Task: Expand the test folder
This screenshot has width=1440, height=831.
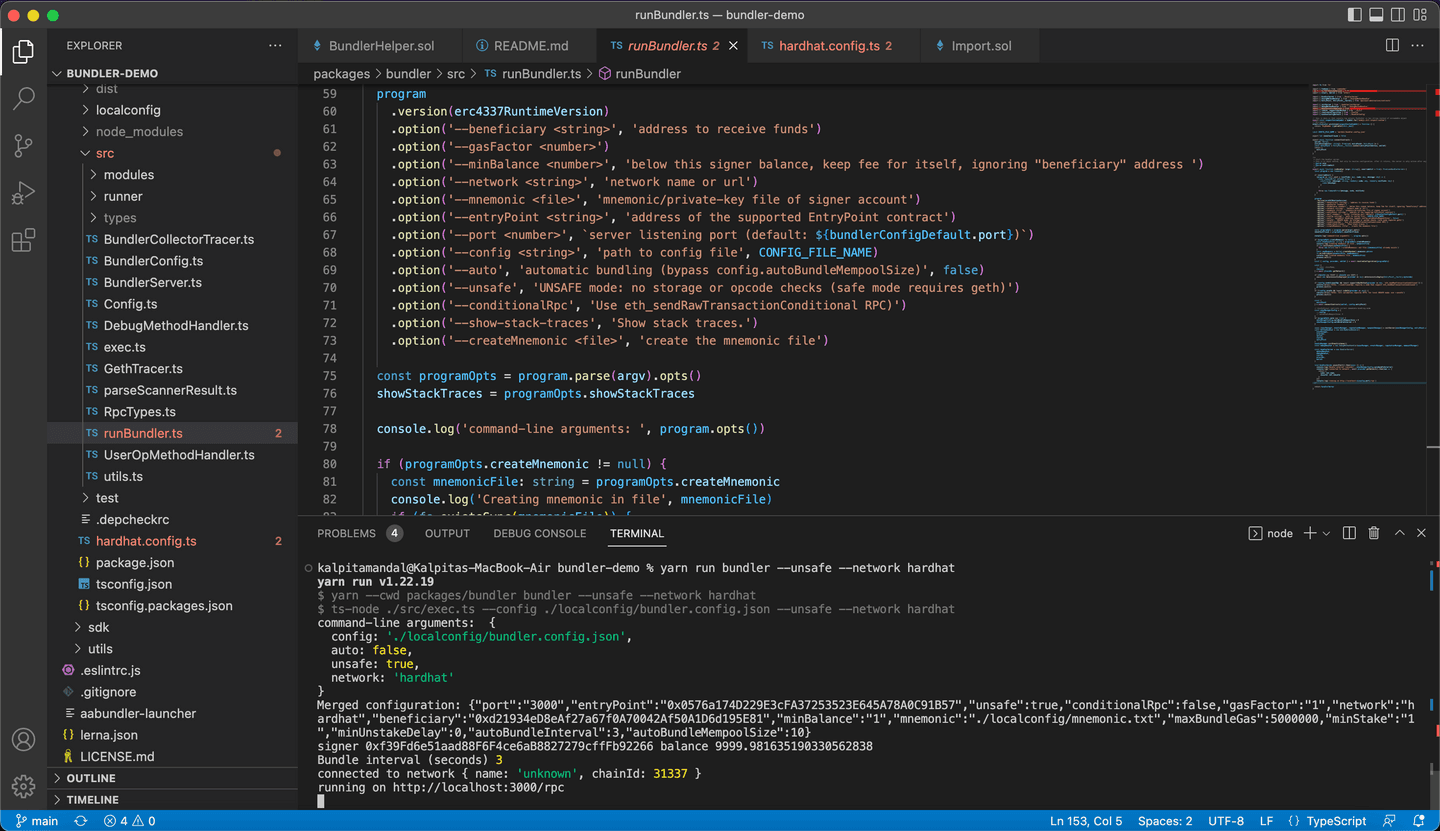Action: 173,498
